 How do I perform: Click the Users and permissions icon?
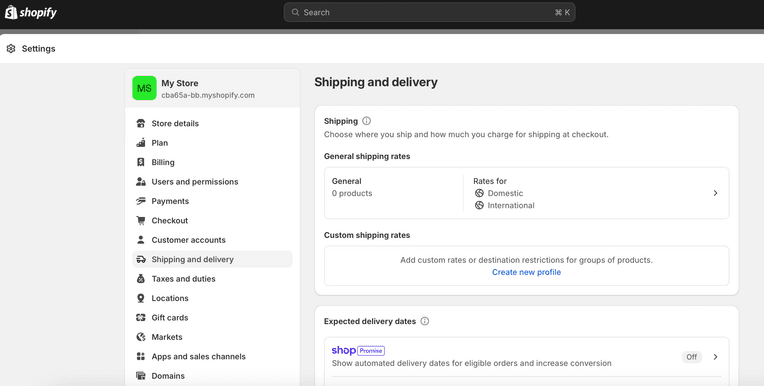tap(141, 182)
